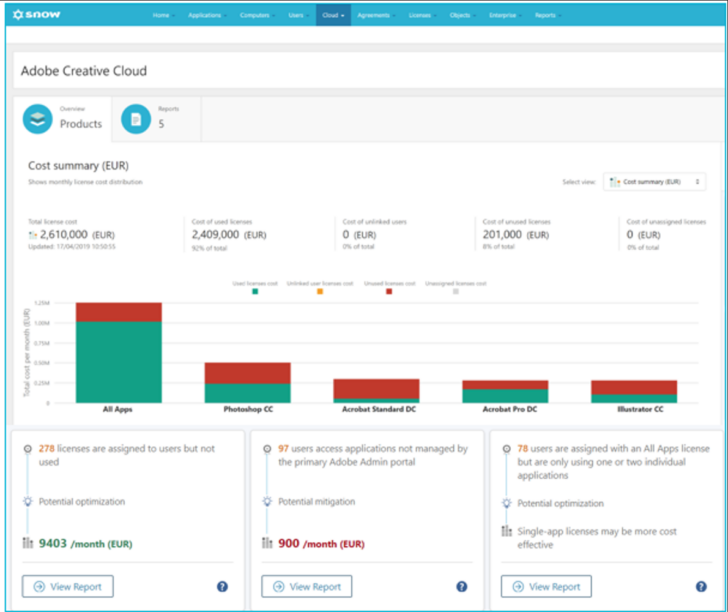Click small chart icon beside total license cost
The image size is (728, 612).
pyautogui.click(x=32, y=235)
